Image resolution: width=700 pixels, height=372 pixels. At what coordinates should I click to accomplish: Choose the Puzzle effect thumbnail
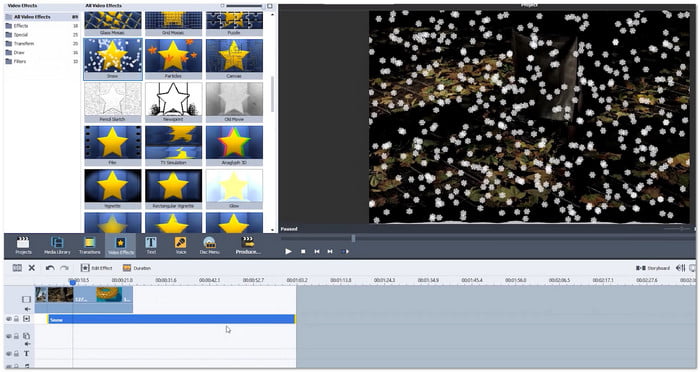[x=234, y=24]
